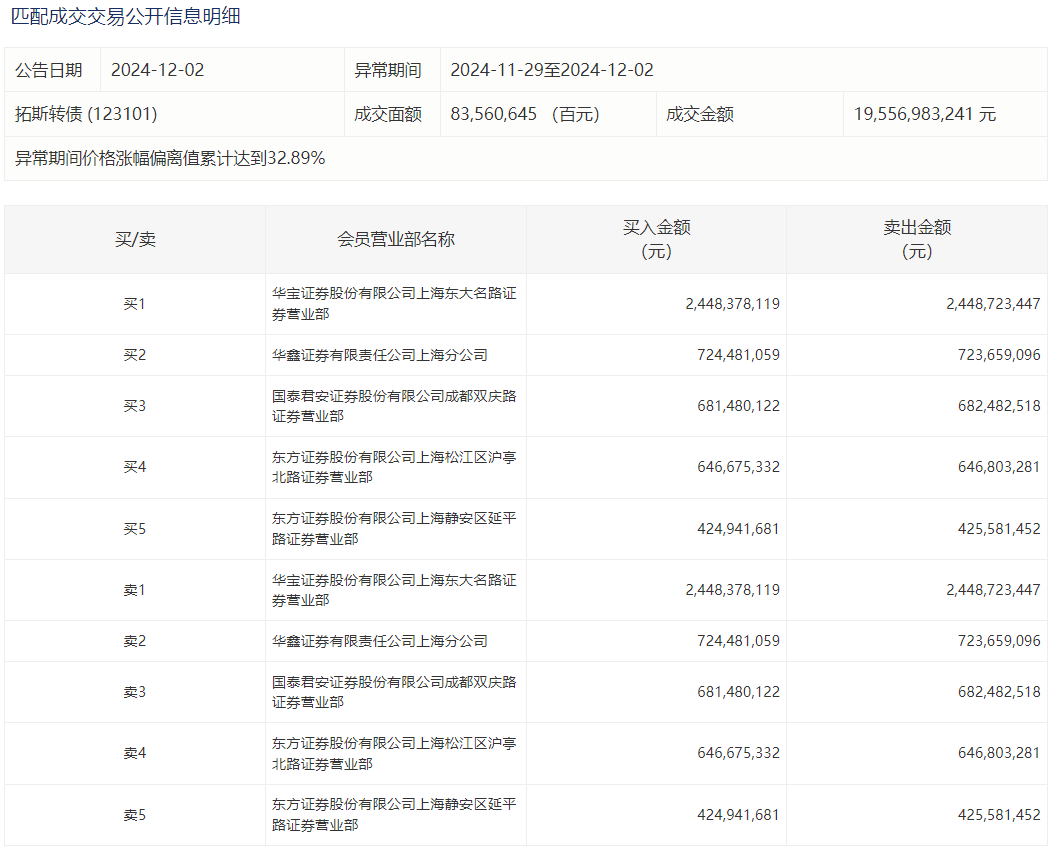This screenshot has width=1053, height=846.
Task: Click buy amount 681,480,122 in 买3 row
Action: tap(739, 406)
